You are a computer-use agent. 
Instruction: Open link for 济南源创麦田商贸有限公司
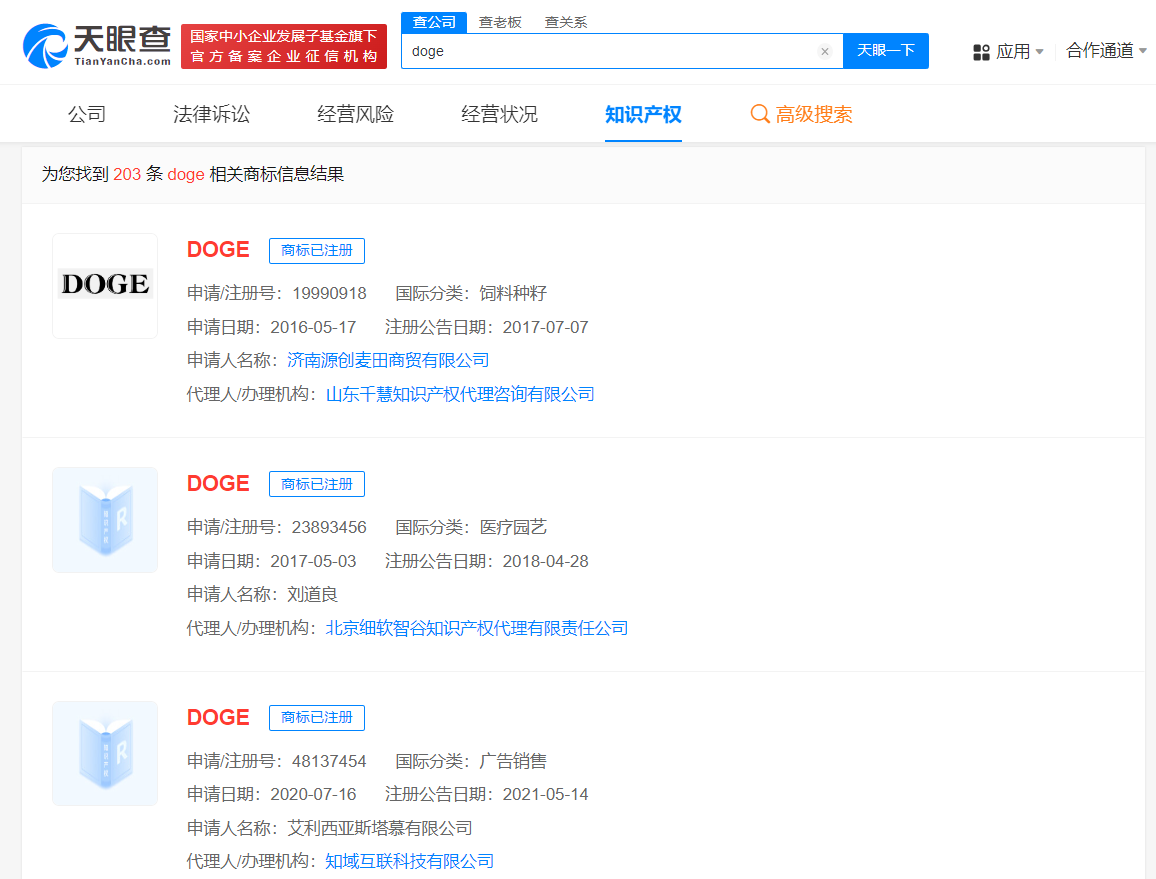(x=387, y=360)
